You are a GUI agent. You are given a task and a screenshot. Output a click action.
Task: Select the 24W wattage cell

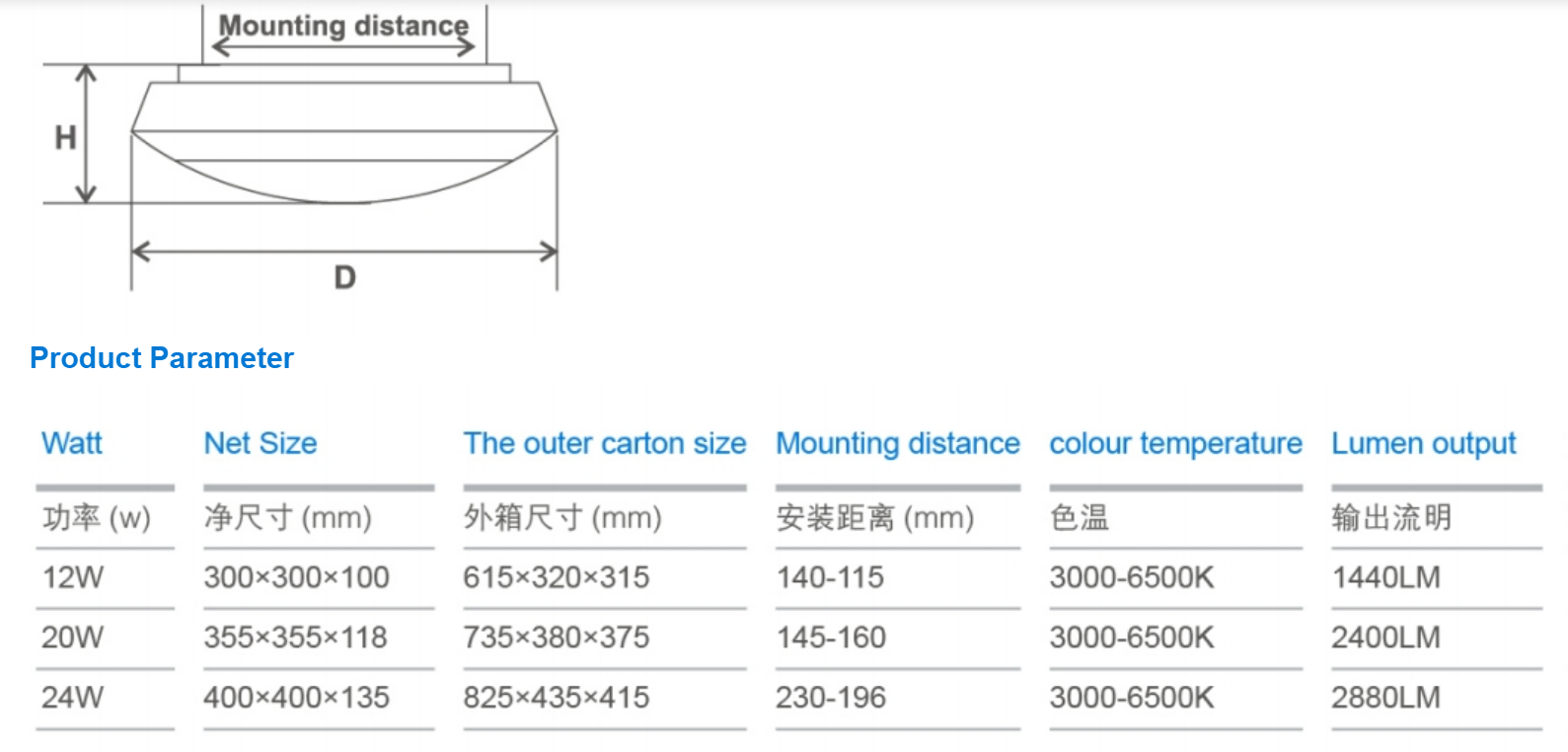(x=72, y=698)
